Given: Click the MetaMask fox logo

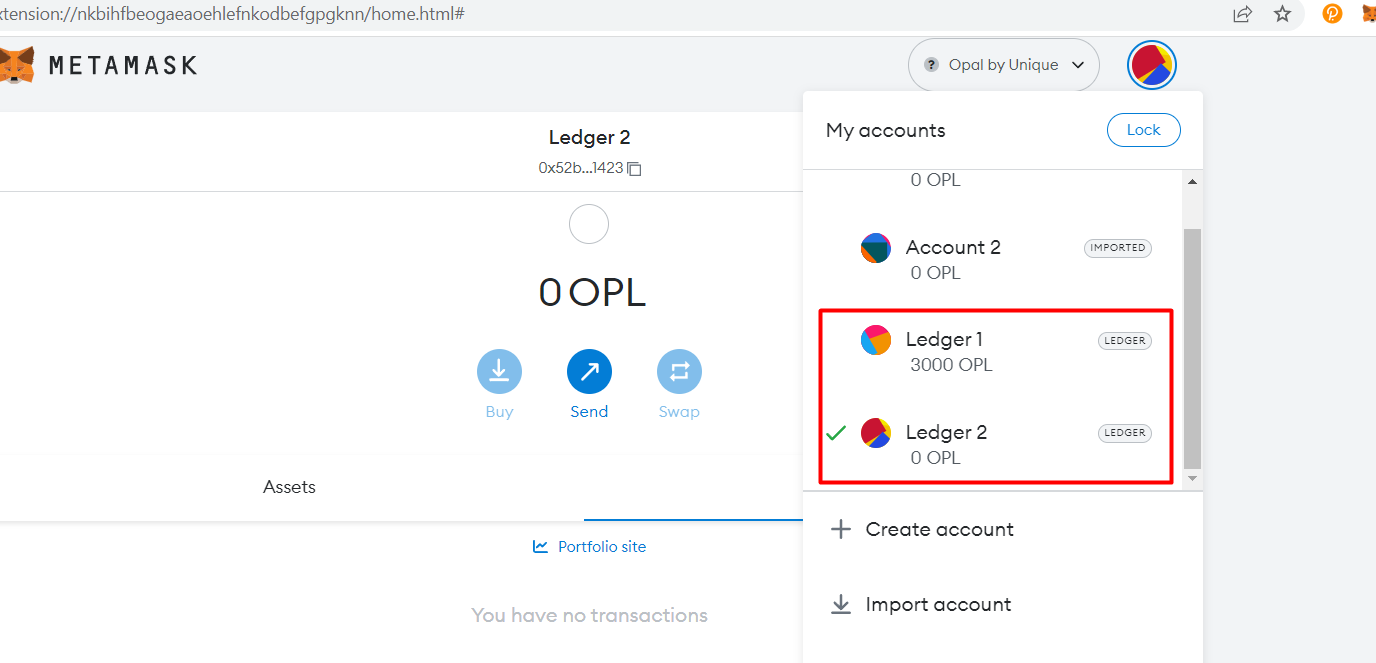Looking at the screenshot, I should [x=16, y=65].
